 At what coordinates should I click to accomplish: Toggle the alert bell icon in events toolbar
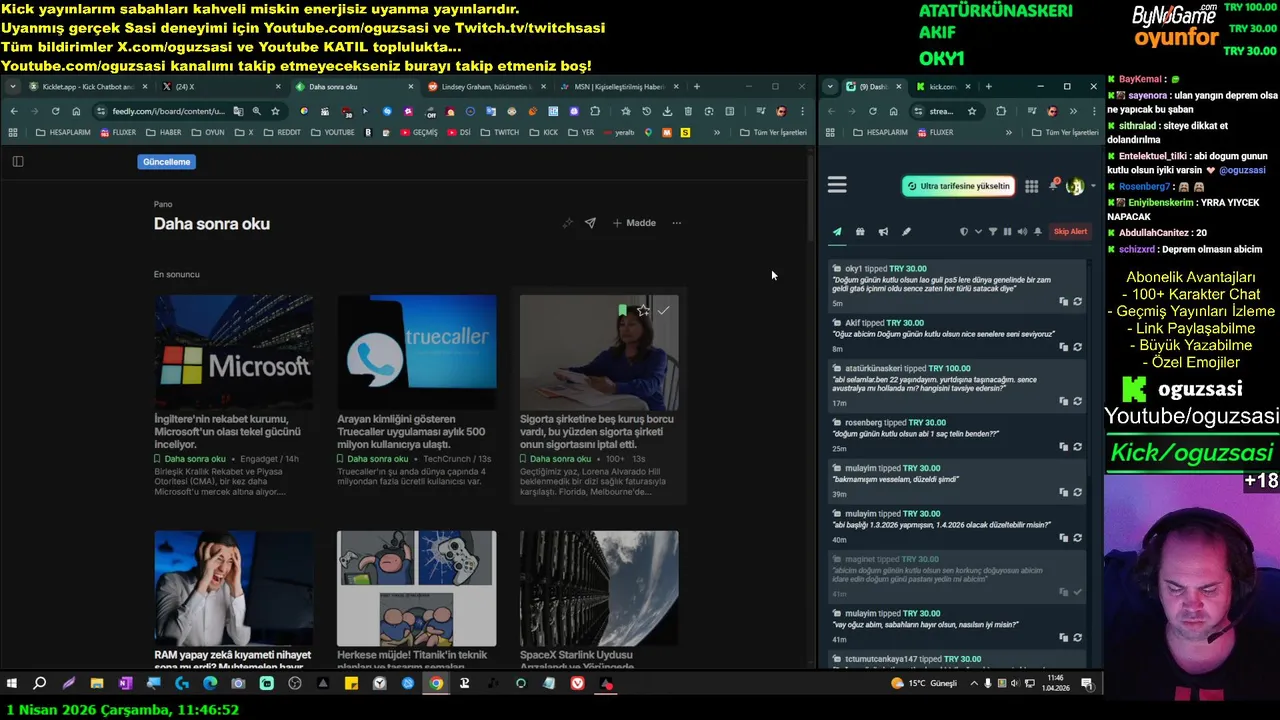point(1037,232)
